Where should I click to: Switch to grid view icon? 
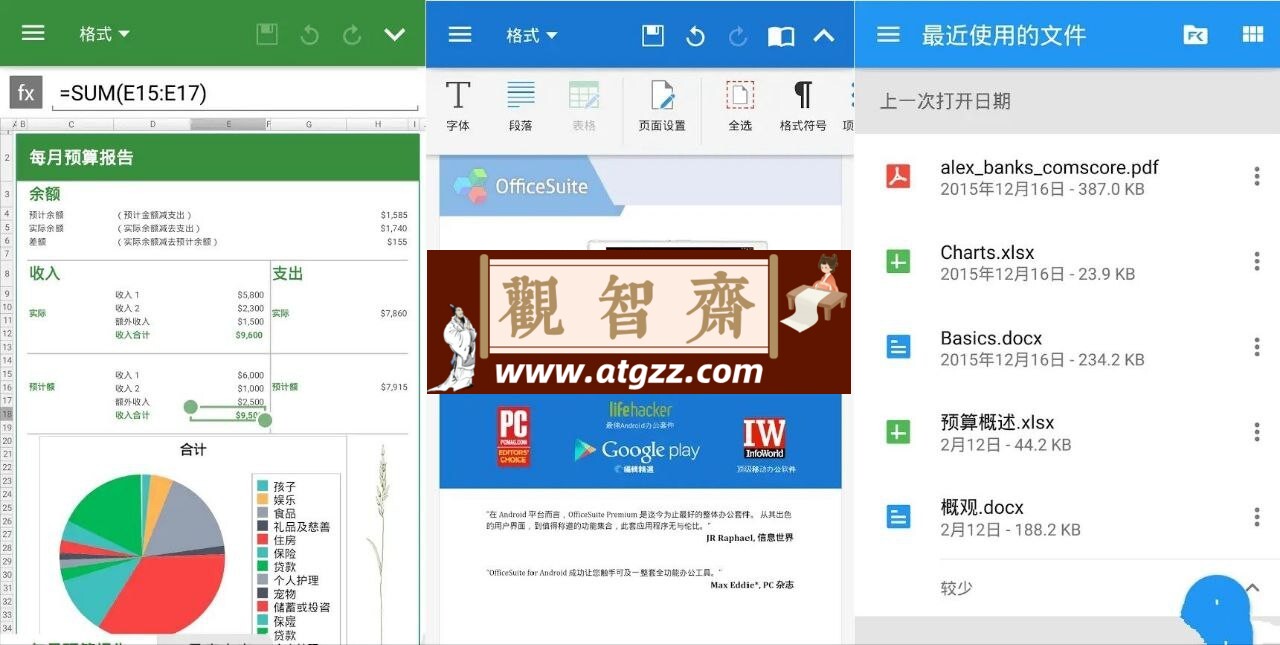point(1252,35)
